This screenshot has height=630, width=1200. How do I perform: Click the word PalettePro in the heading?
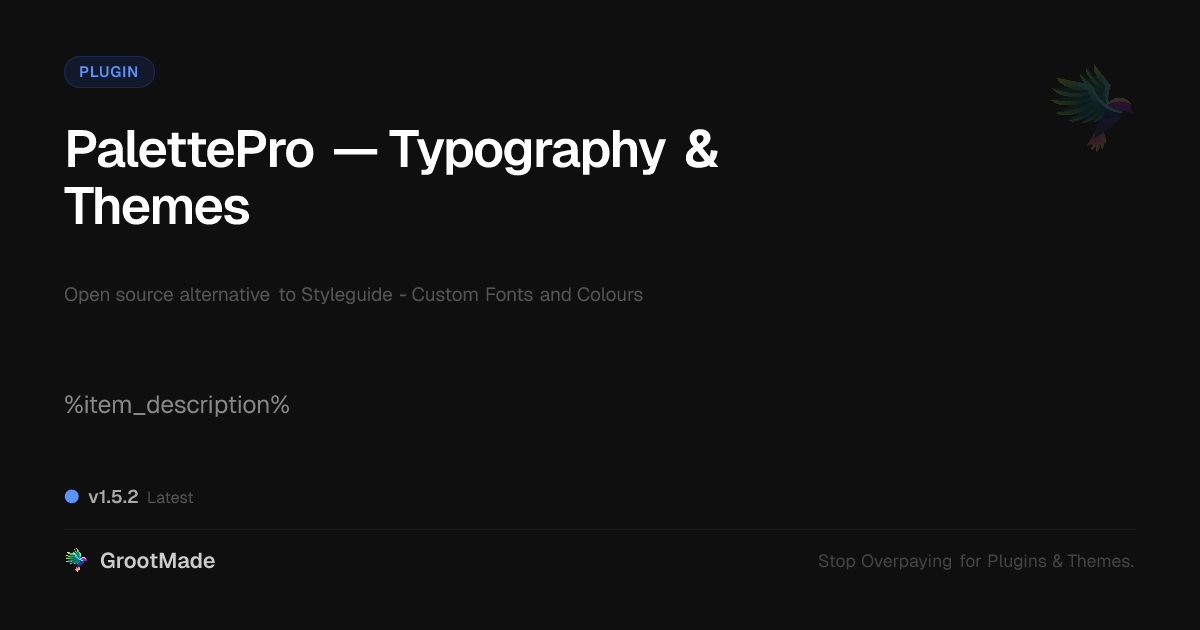(190, 150)
